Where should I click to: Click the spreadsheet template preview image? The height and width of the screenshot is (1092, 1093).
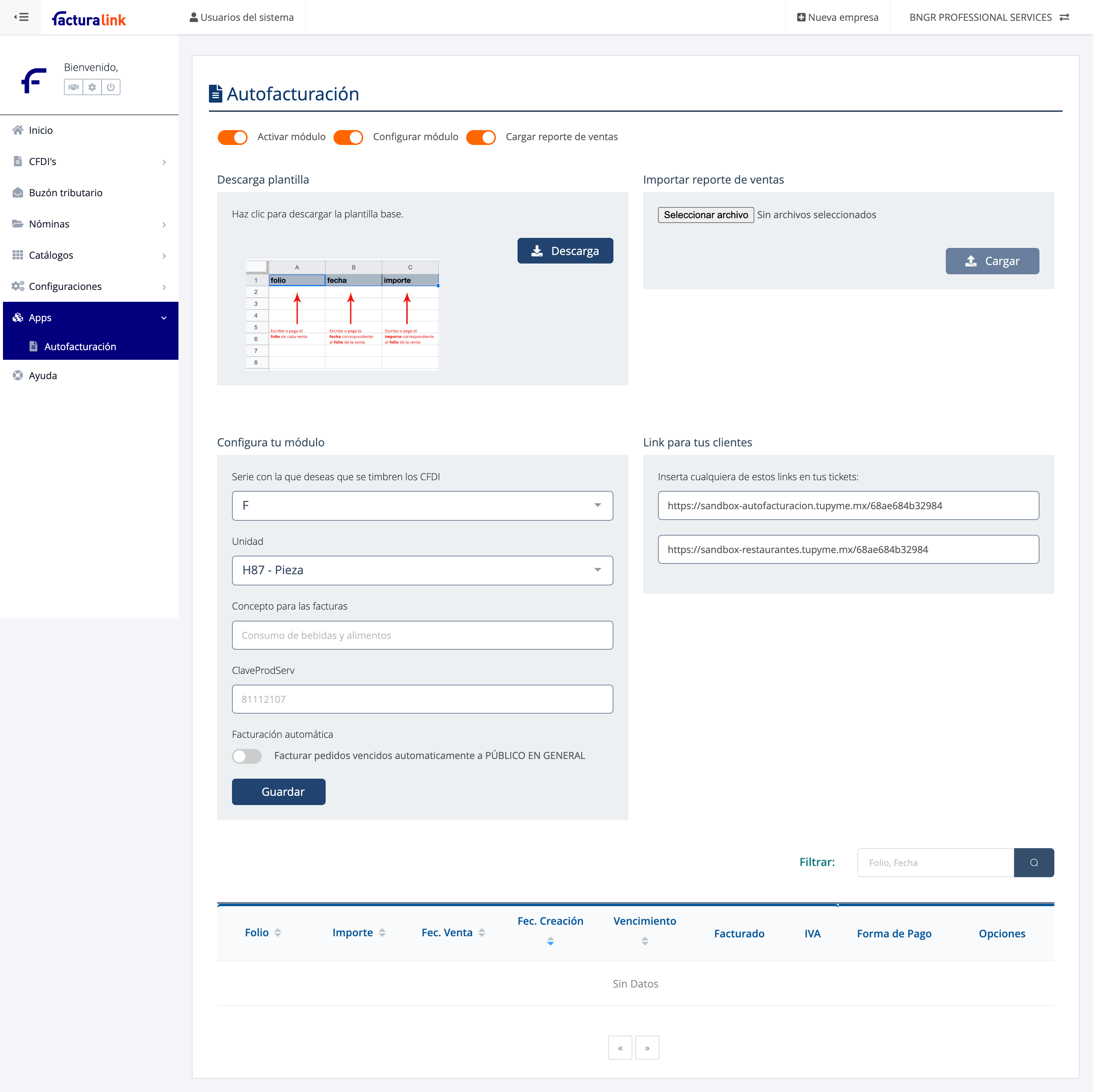point(342,314)
